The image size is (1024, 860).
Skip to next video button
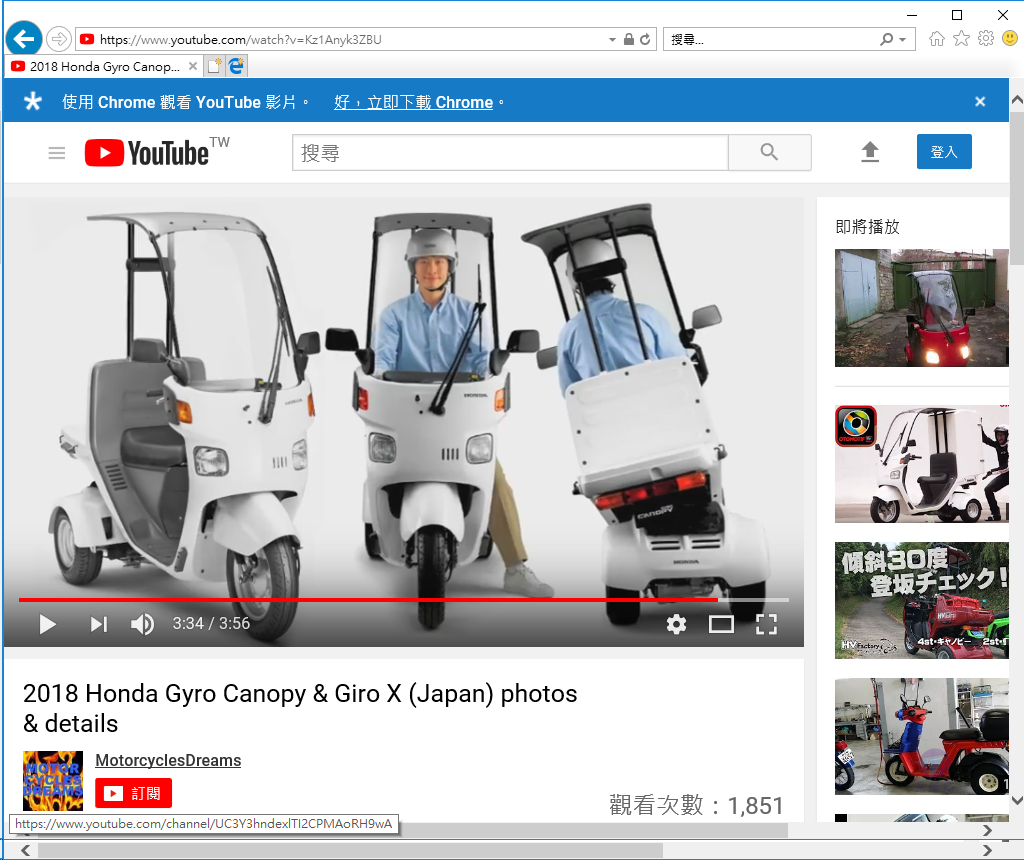point(99,624)
